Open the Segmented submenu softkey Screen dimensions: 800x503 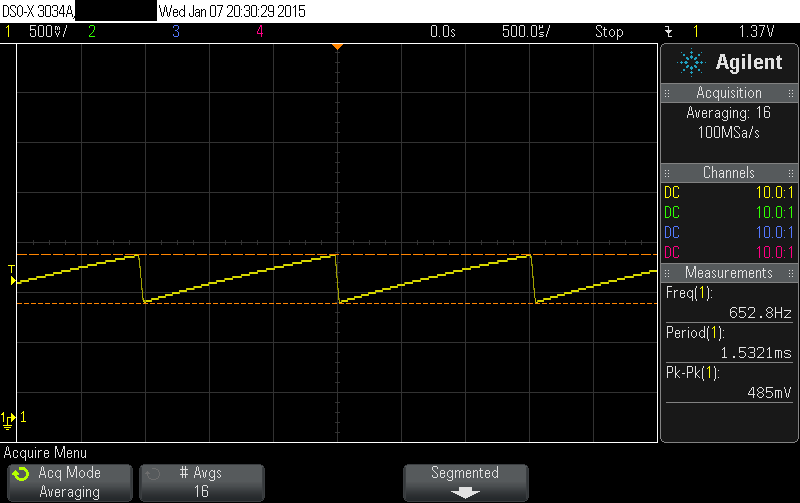coord(465,483)
